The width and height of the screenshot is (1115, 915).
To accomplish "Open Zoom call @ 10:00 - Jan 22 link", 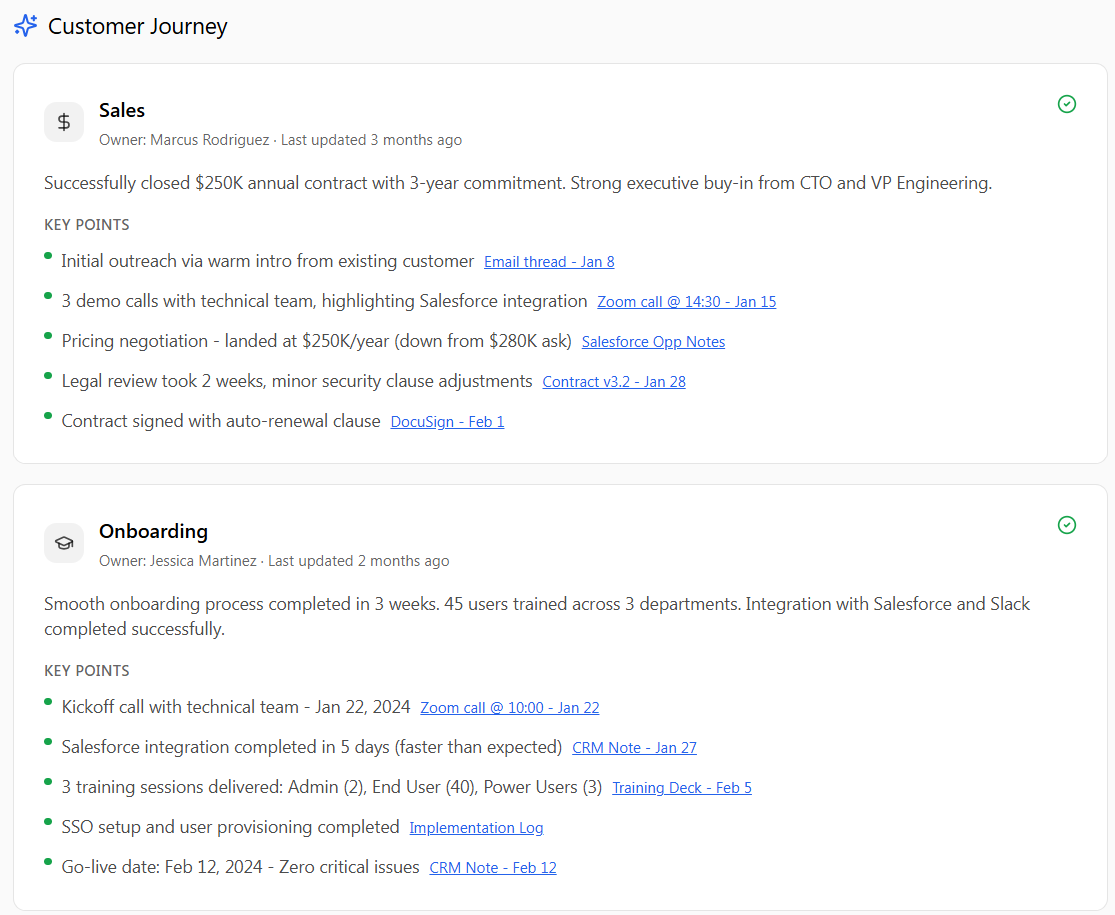I will click(x=510, y=708).
